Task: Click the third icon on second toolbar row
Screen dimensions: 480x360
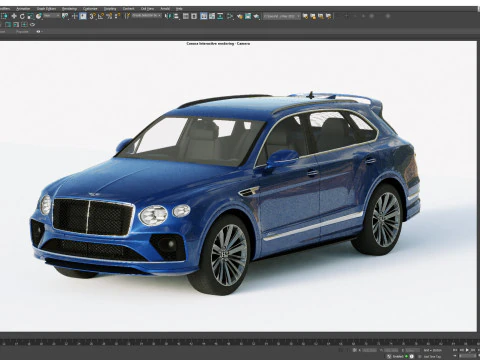Action: 24,24
